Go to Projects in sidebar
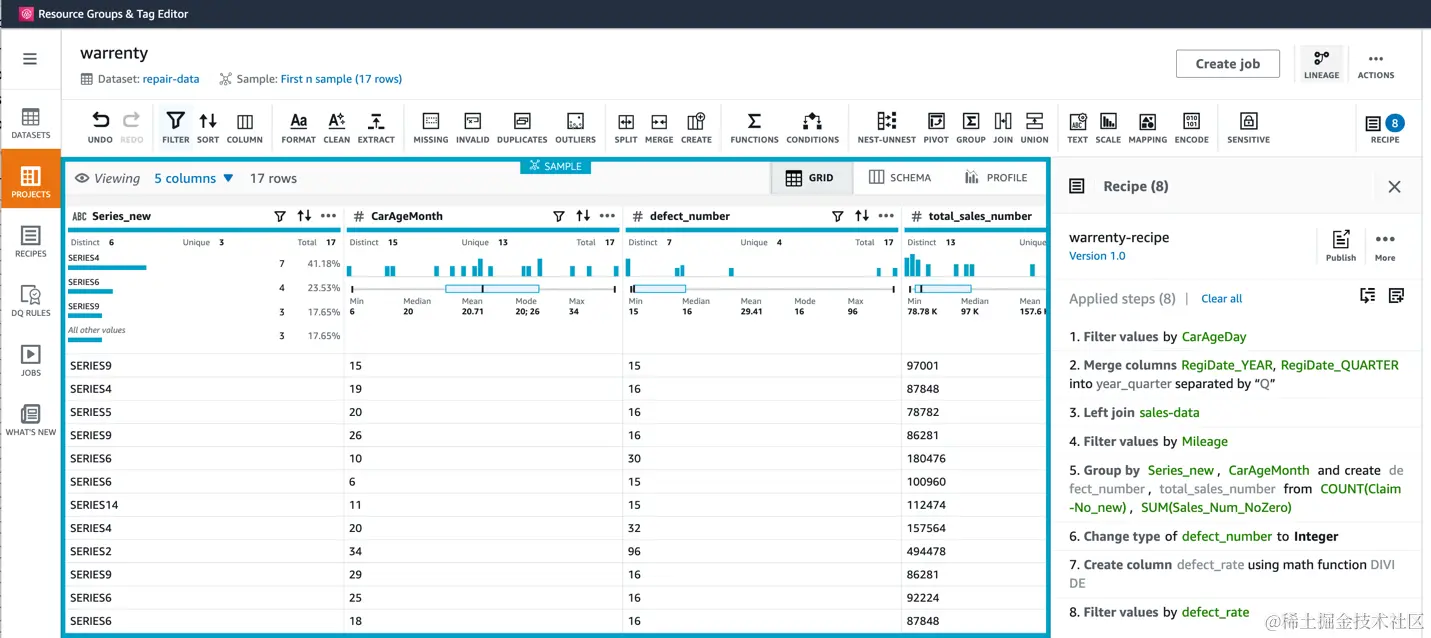The image size is (1431, 638). coord(31,181)
